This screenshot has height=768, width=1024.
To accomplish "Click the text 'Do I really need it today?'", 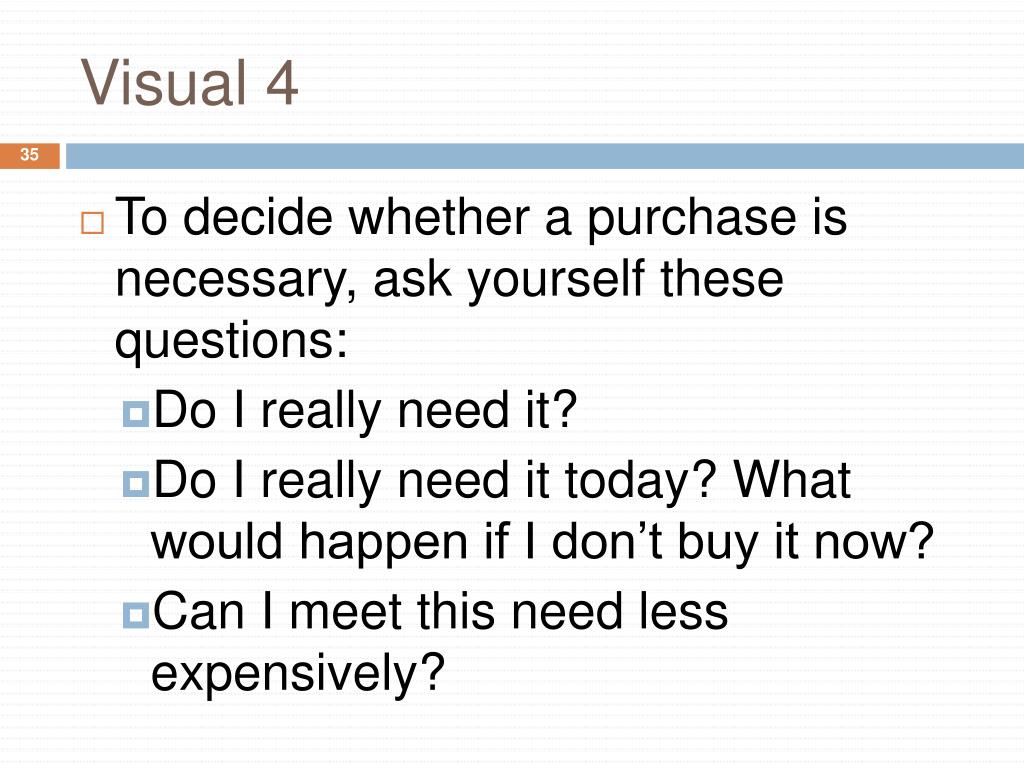I will (x=436, y=482).
